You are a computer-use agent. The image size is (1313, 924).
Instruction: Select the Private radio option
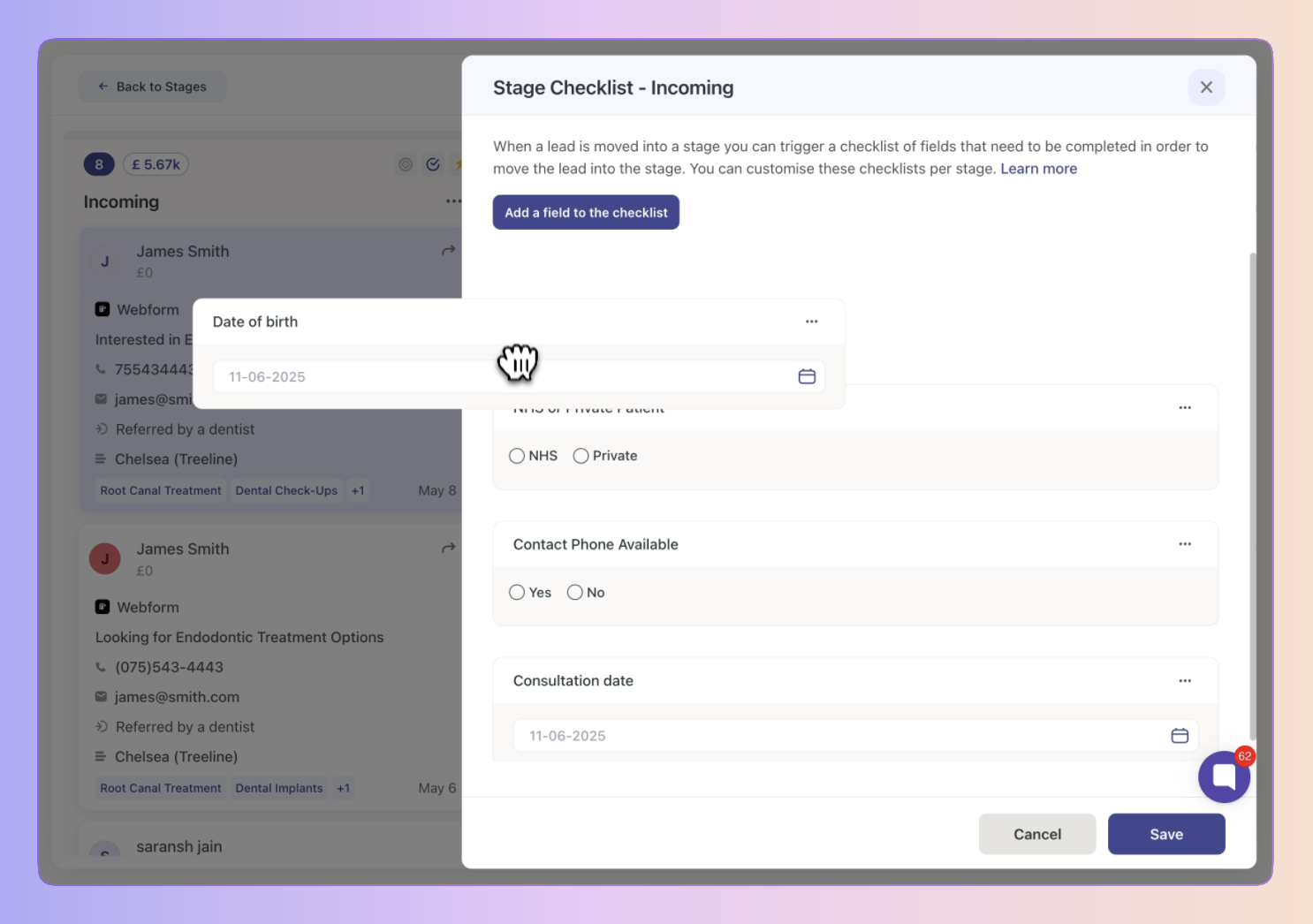coord(581,456)
